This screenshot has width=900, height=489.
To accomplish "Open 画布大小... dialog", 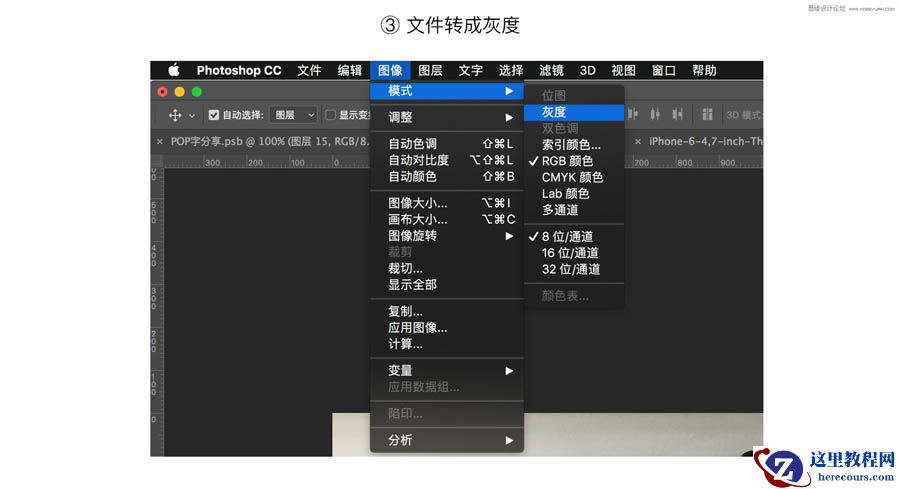I will coord(447,219).
